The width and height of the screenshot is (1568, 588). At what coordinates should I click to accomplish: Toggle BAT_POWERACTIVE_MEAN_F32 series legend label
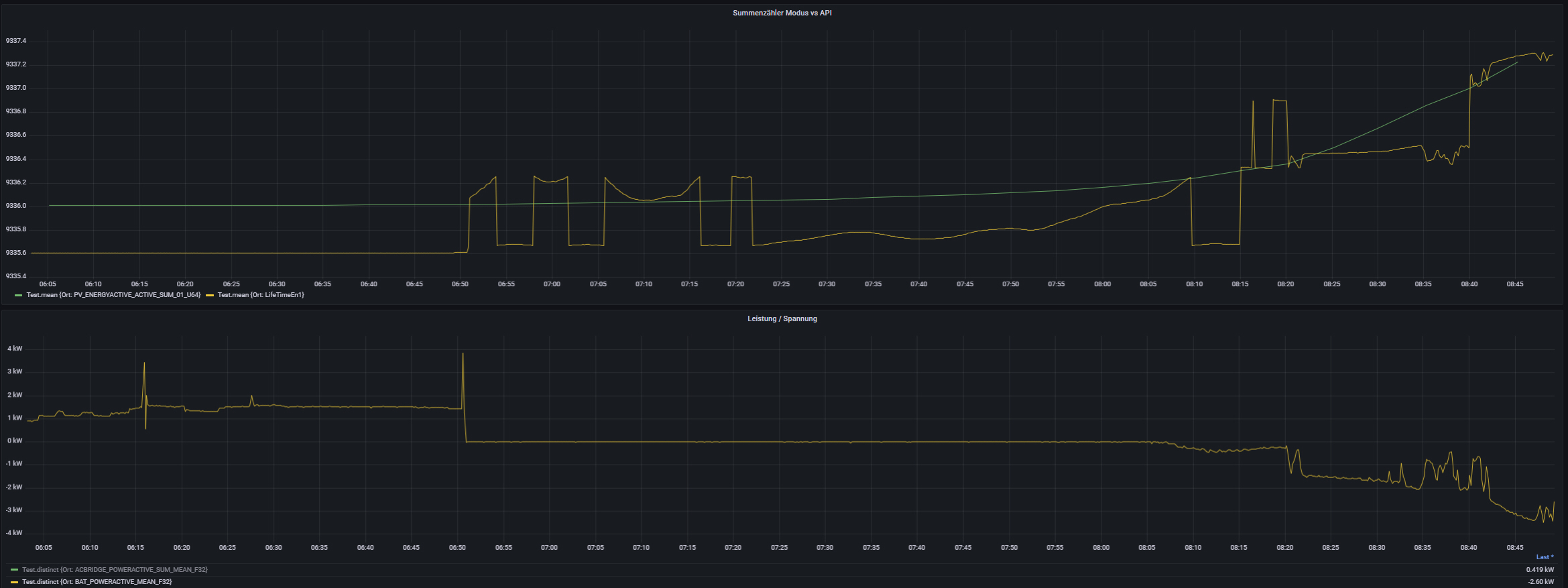(x=97, y=582)
